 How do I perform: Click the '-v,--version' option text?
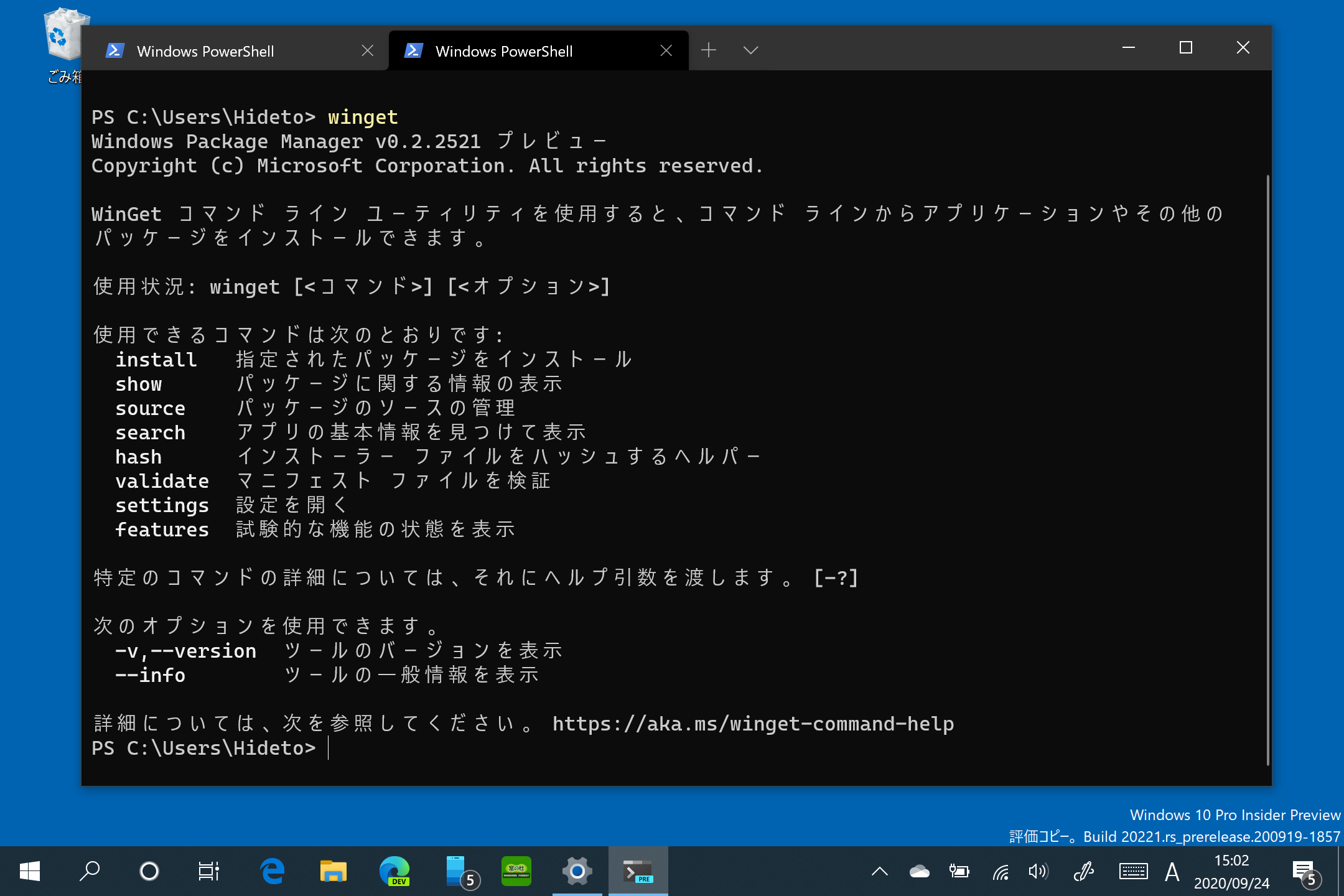pos(186,651)
